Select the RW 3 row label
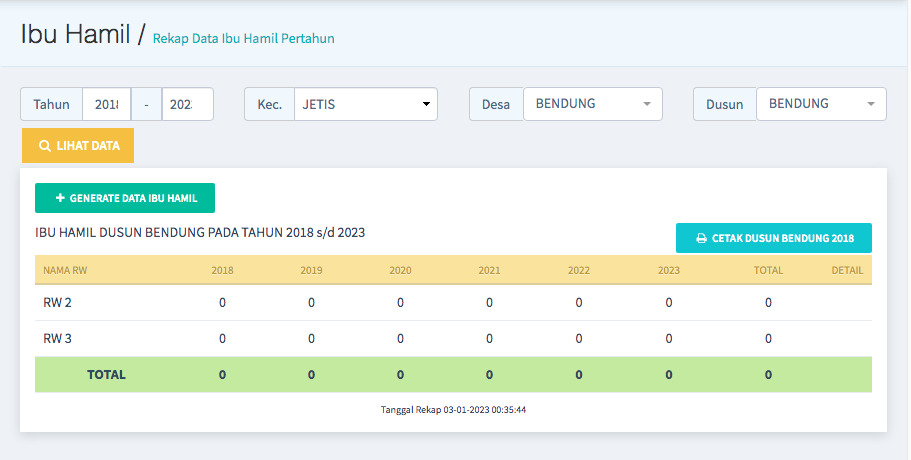This screenshot has width=911, height=460. click(x=57, y=339)
